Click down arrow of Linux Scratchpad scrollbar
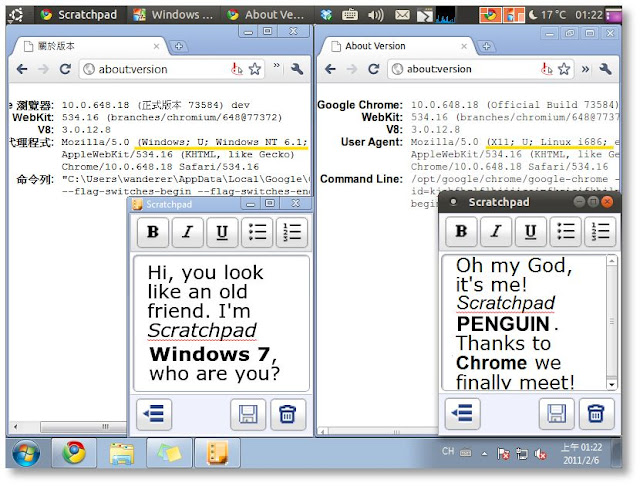This screenshot has height=486, width=640. point(611,385)
